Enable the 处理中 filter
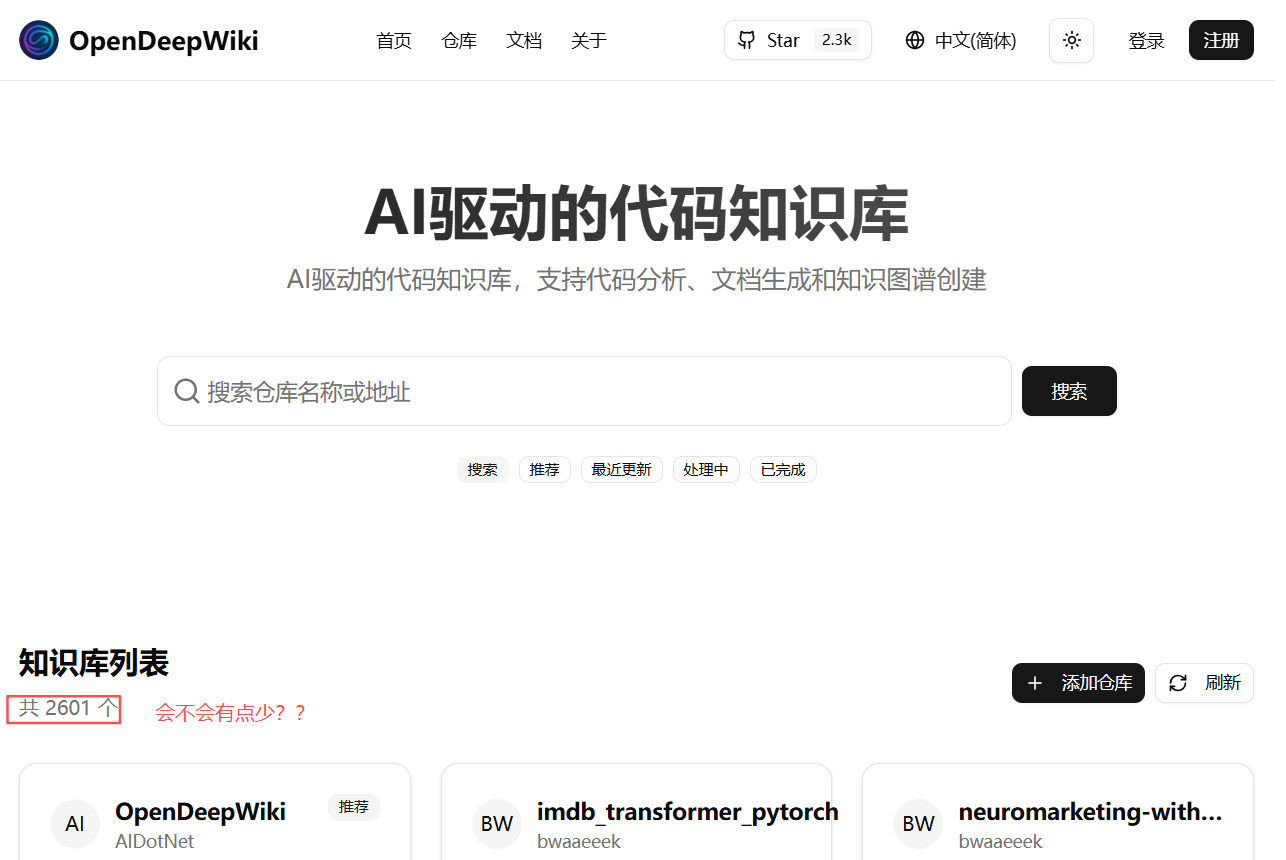1286x860 pixels. (706, 469)
